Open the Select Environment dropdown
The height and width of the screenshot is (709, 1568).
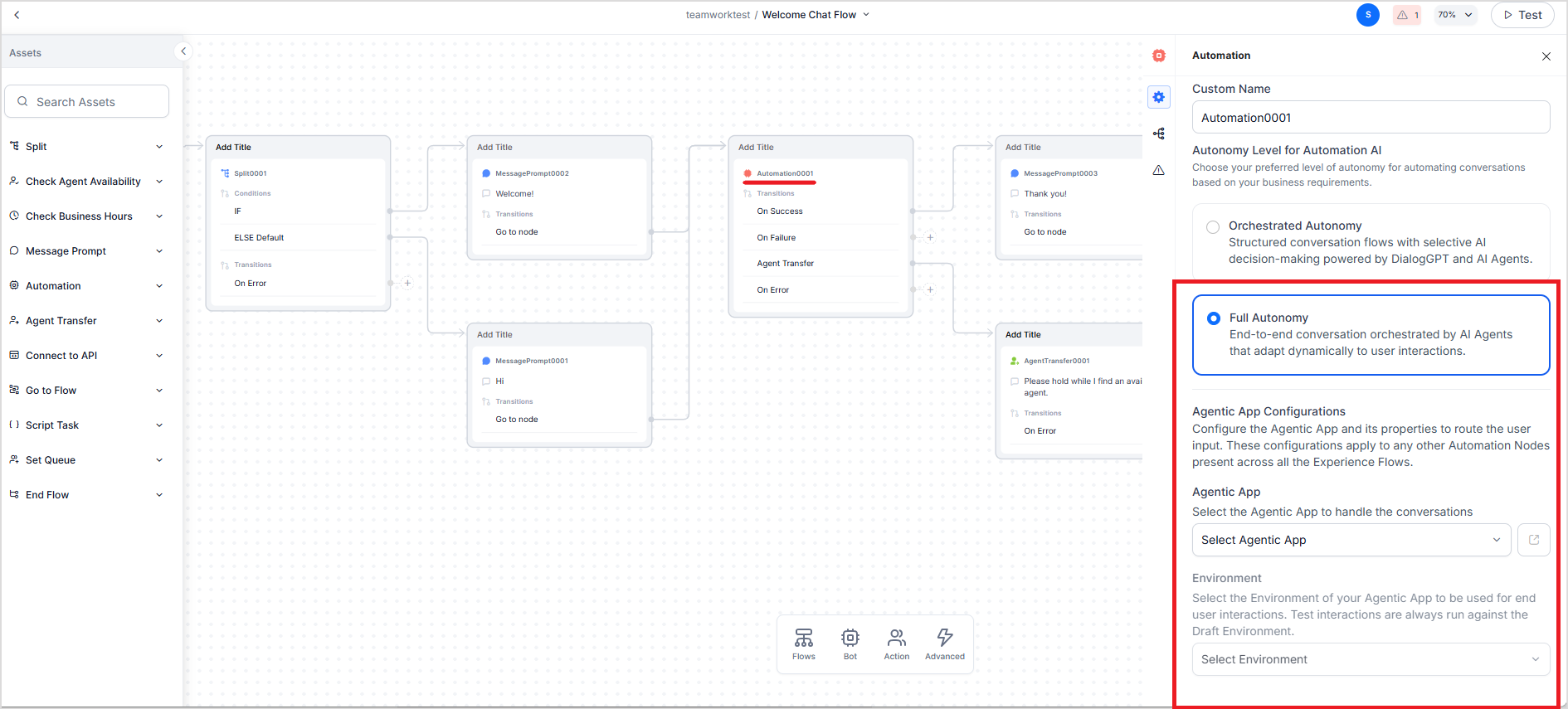pos(1371,659)
